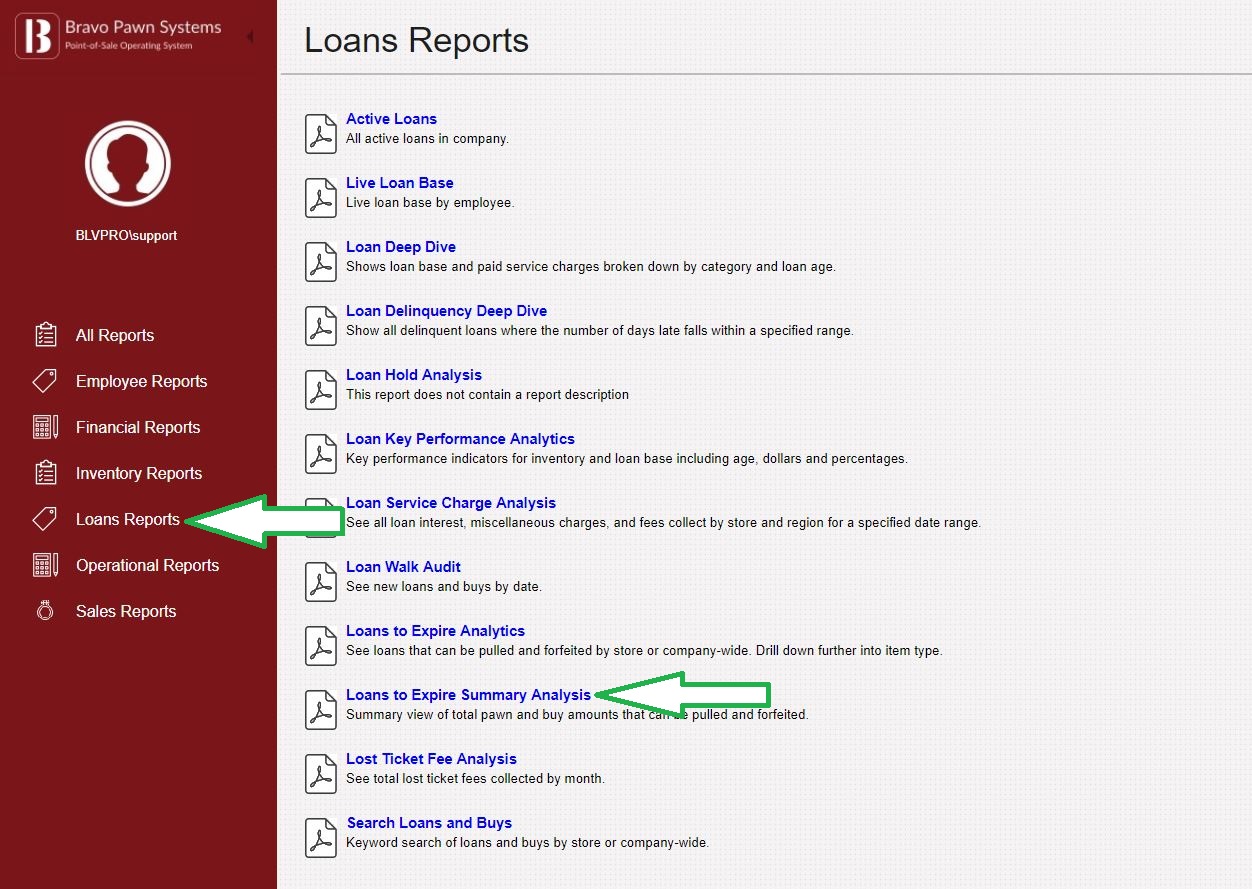Open Employee Reports in the sidebar
Image resolution: width=1252 pixels, height=889 pixels.
tap(141, 381)
